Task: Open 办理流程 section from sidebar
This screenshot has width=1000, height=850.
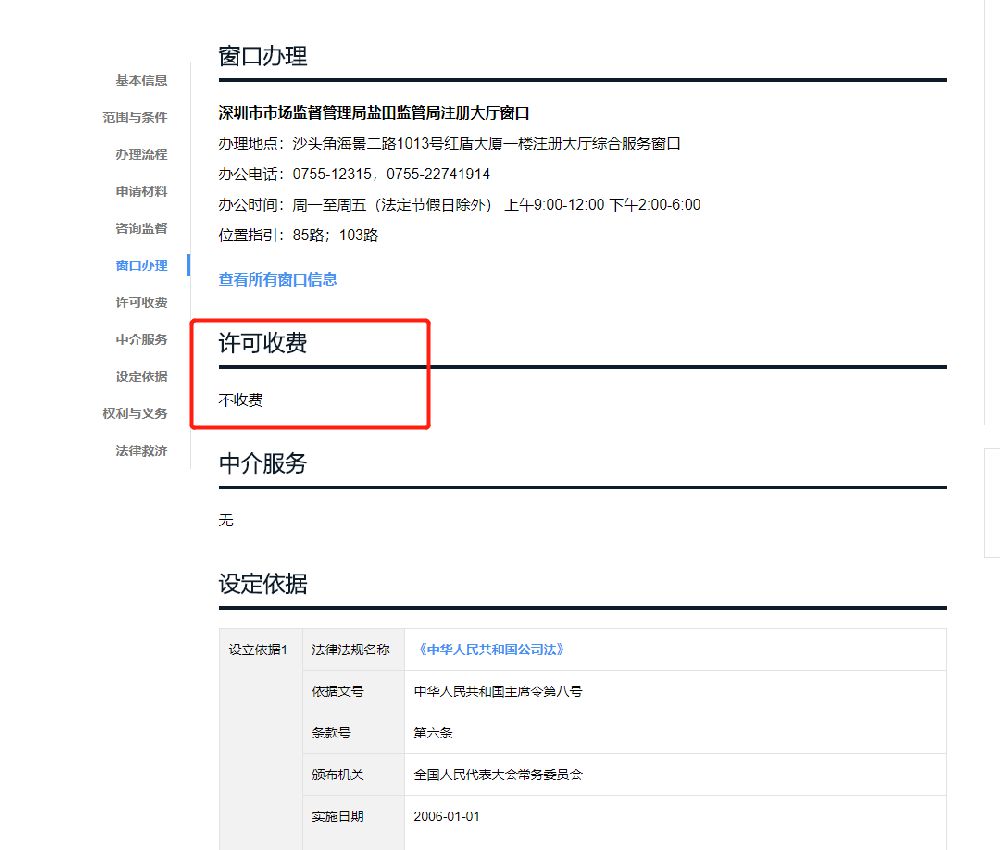Action: click(x=141, y=155)
